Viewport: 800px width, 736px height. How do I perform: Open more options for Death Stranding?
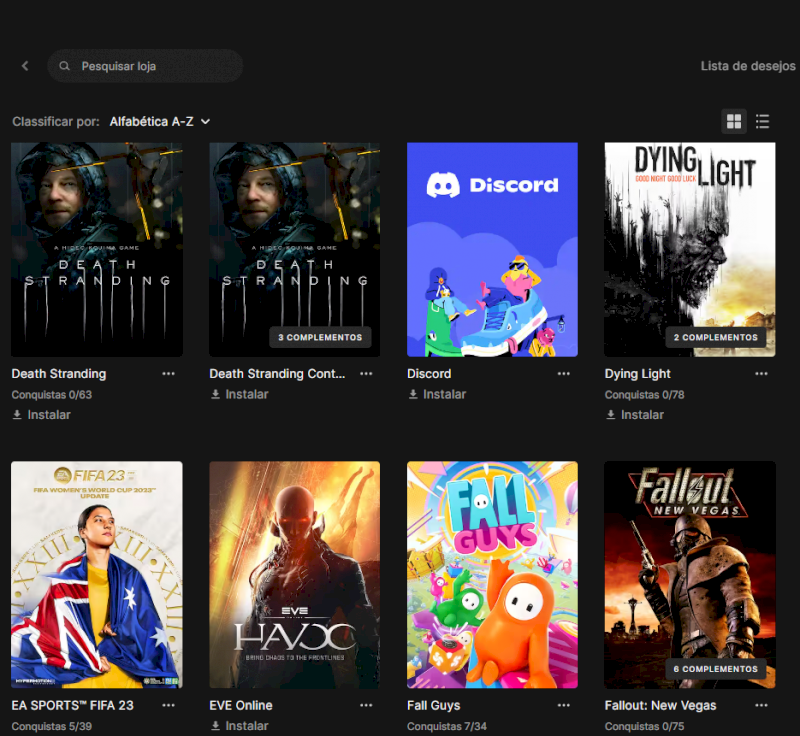pyautogui.click(x=168, y=374)
